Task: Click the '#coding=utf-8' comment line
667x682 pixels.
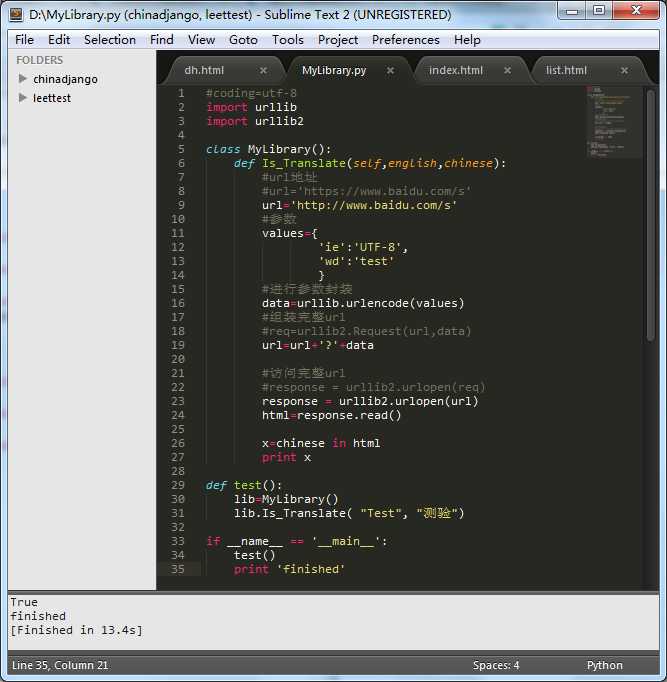Action: click(x=251, y=93)
